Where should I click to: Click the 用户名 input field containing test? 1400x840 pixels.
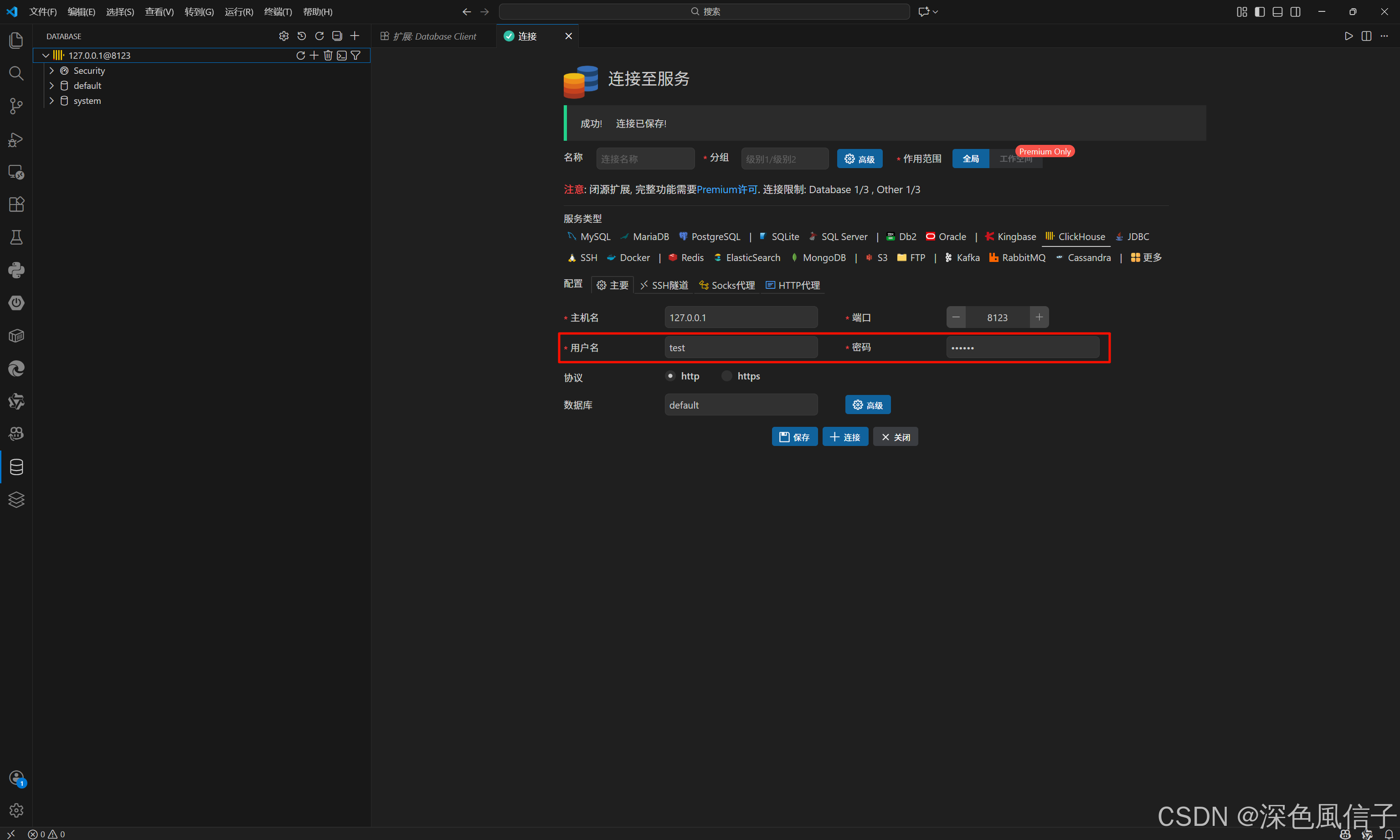coord(741,348)
